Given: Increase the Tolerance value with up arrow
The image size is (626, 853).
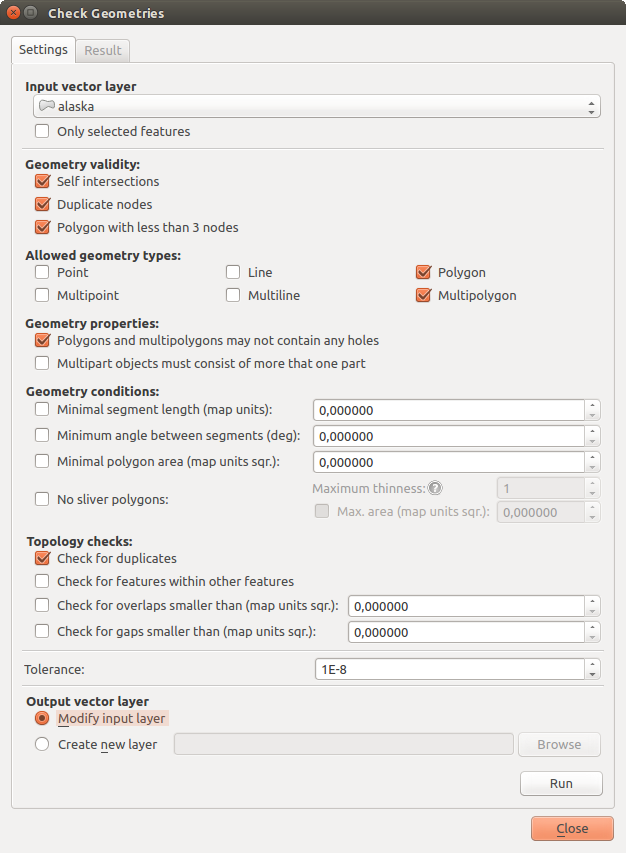Looking at the screenshot, I should (593, 663).
